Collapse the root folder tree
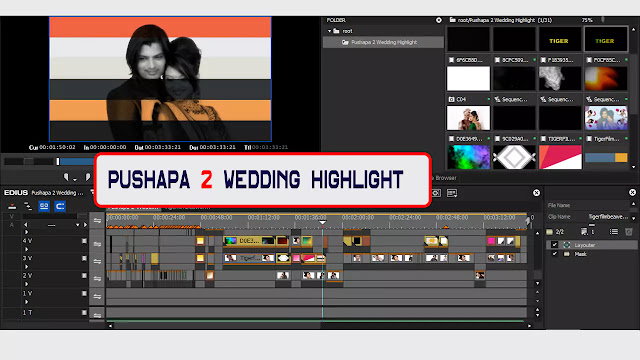Screen dimensions: 640x360 [329, 31]
